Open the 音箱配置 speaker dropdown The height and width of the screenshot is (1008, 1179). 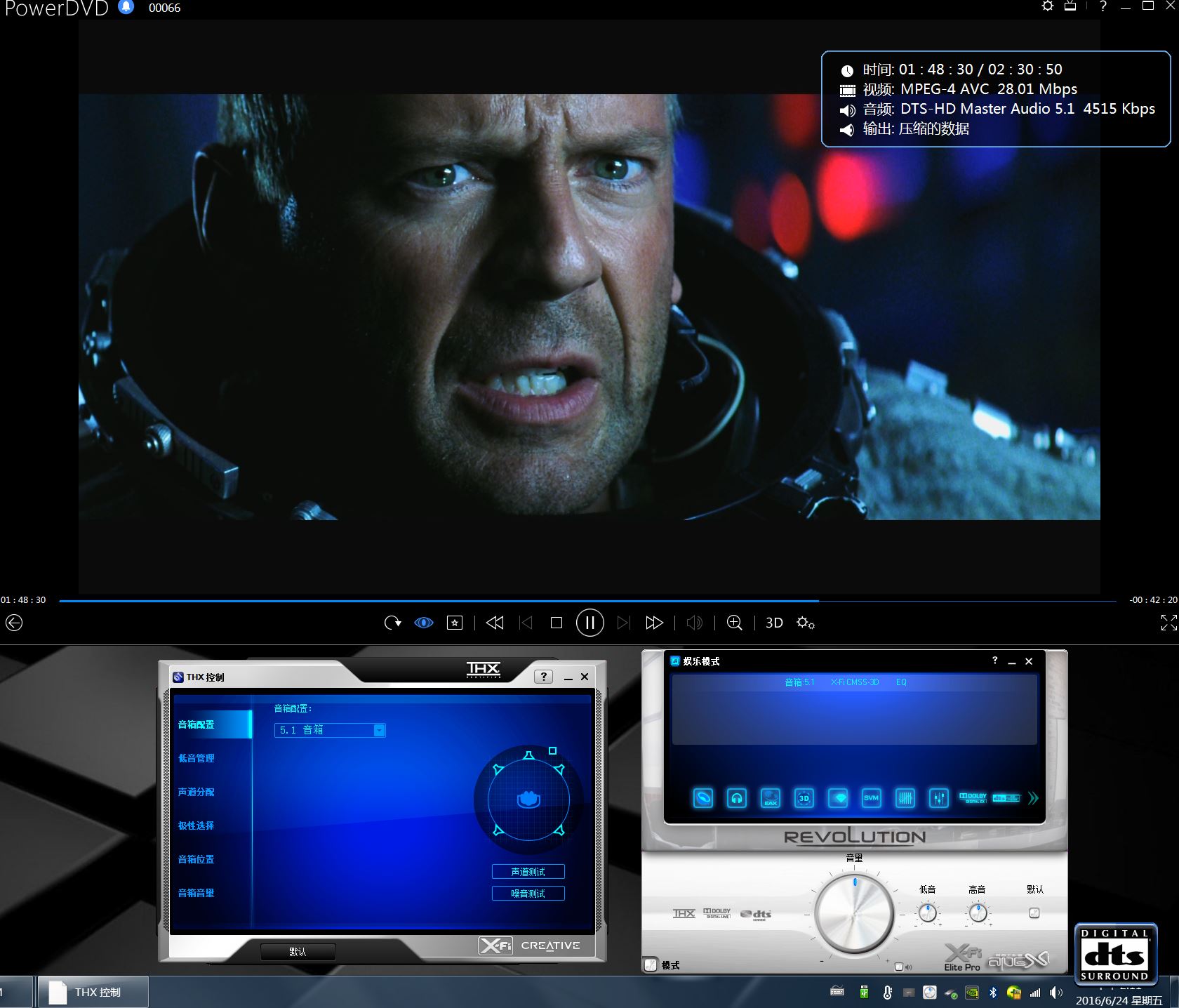(330, 730)
